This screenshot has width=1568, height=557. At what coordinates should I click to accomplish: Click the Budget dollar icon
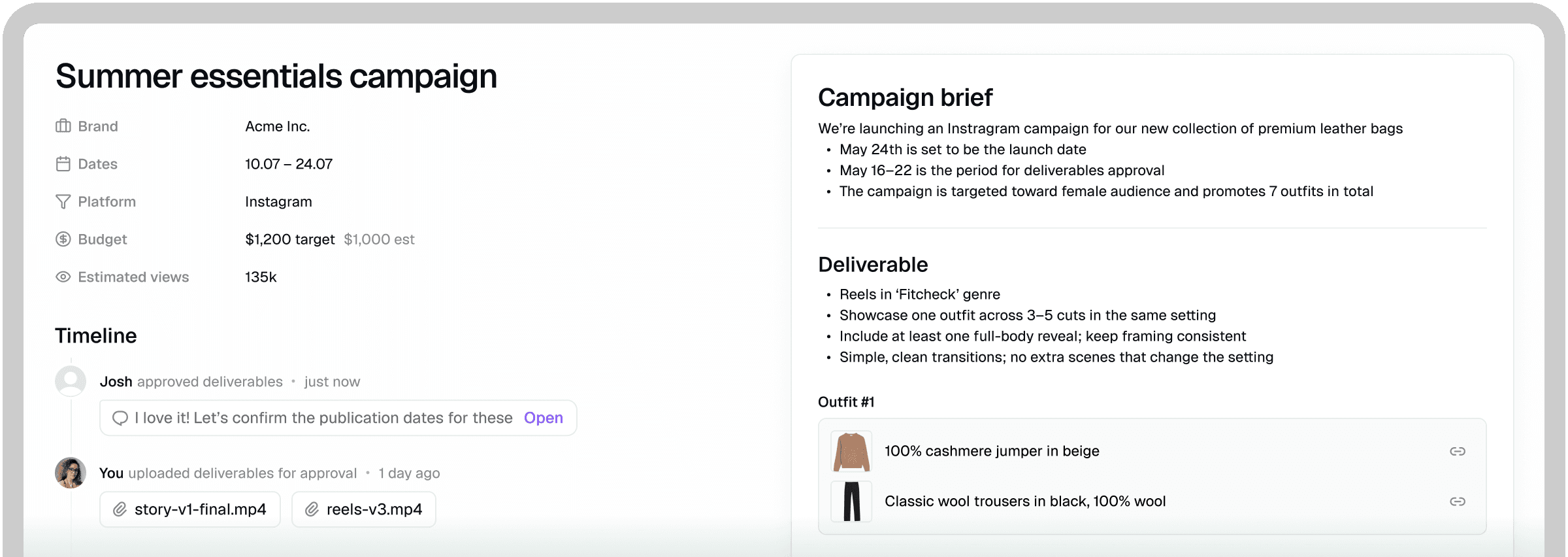[x=63, y=239]
